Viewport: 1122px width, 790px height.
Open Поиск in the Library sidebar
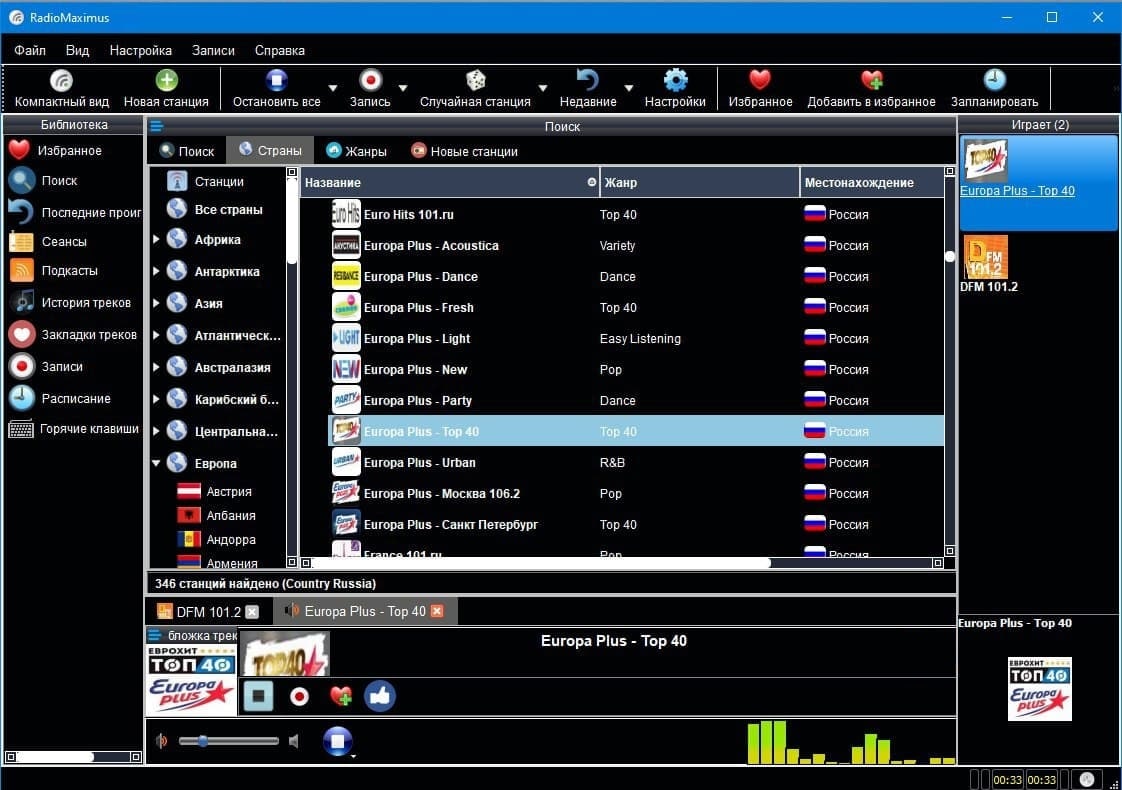pyautogui.click(x=43, y=180)
